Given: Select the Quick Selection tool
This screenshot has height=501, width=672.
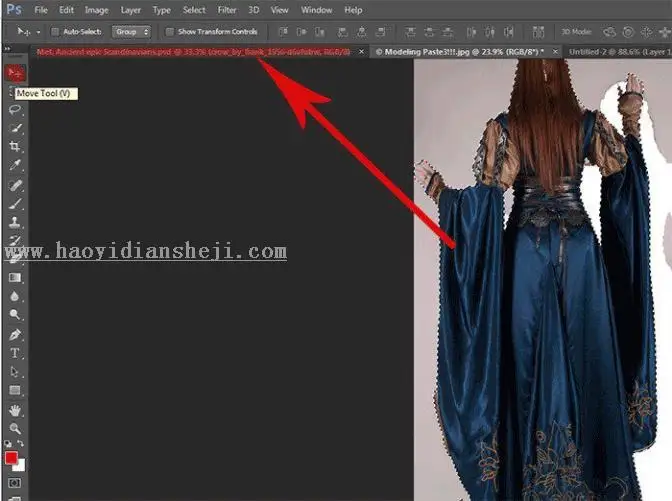Looking at the screenshot, I should pyautogui.click(x=15, y=128).
